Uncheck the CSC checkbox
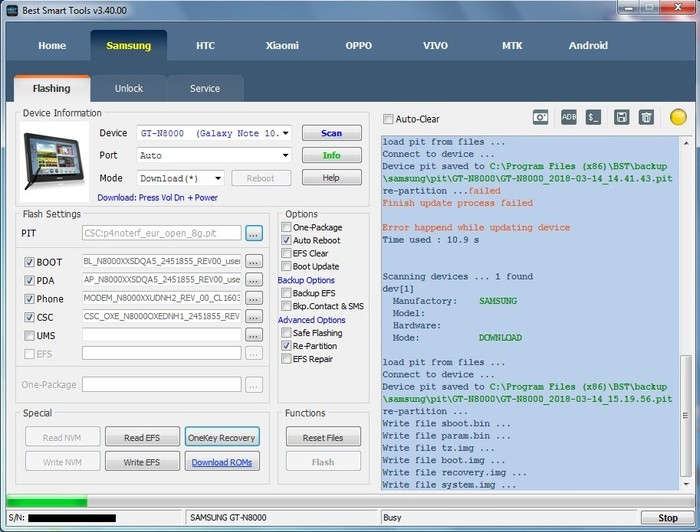Screen dimensions: 700x532 pyautogui.click(x=29, y=317)
